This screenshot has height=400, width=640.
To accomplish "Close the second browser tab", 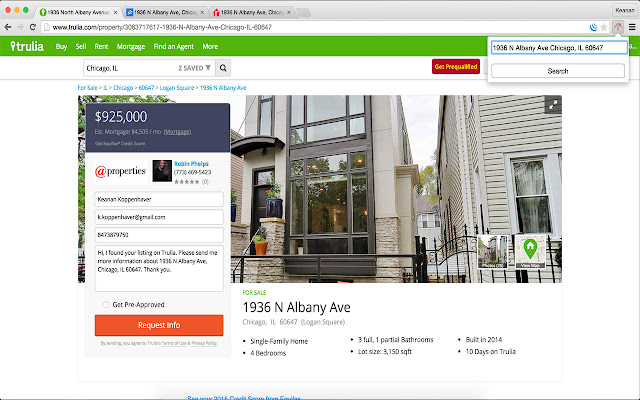I will (202, 13).
